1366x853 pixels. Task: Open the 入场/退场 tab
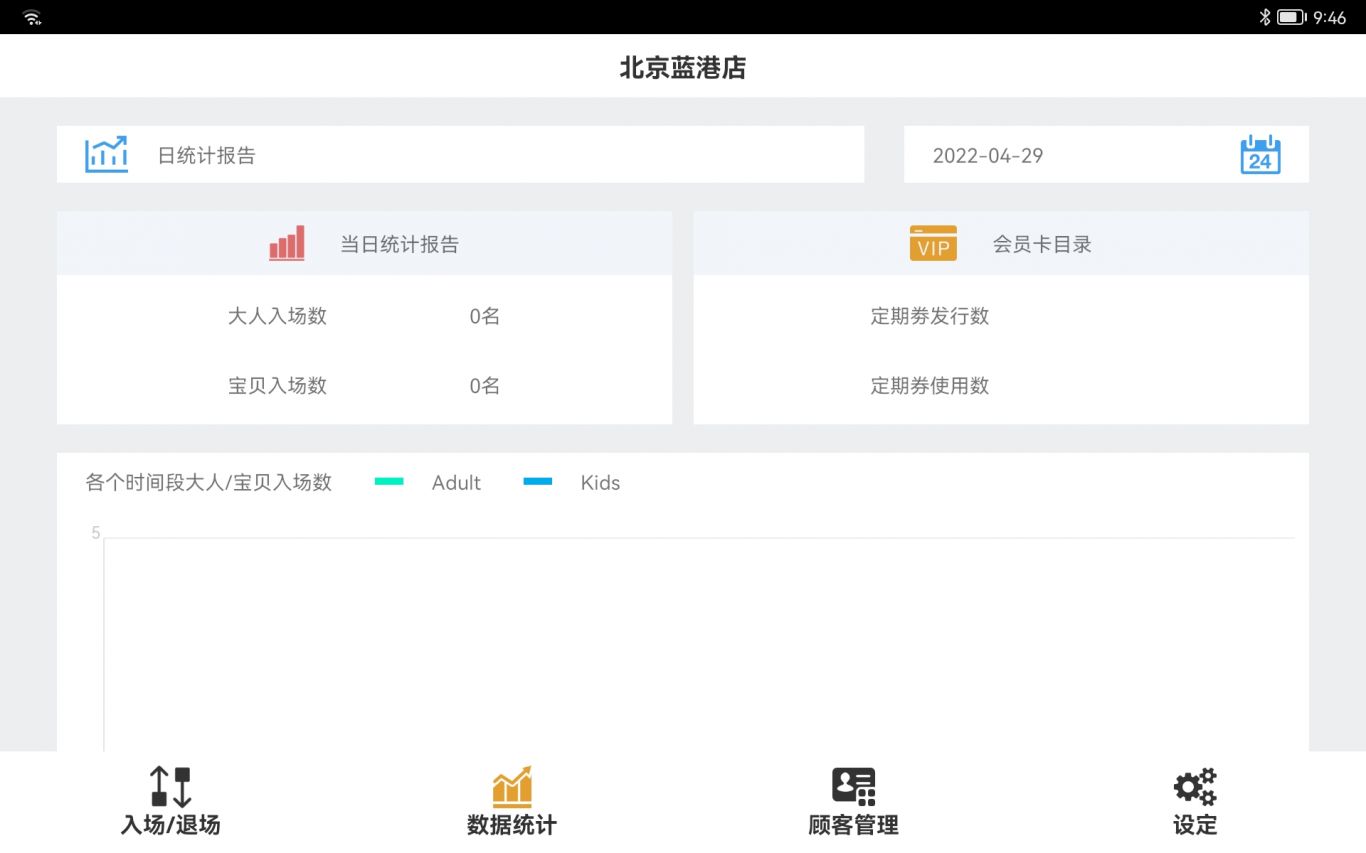(x=170, y=802)
